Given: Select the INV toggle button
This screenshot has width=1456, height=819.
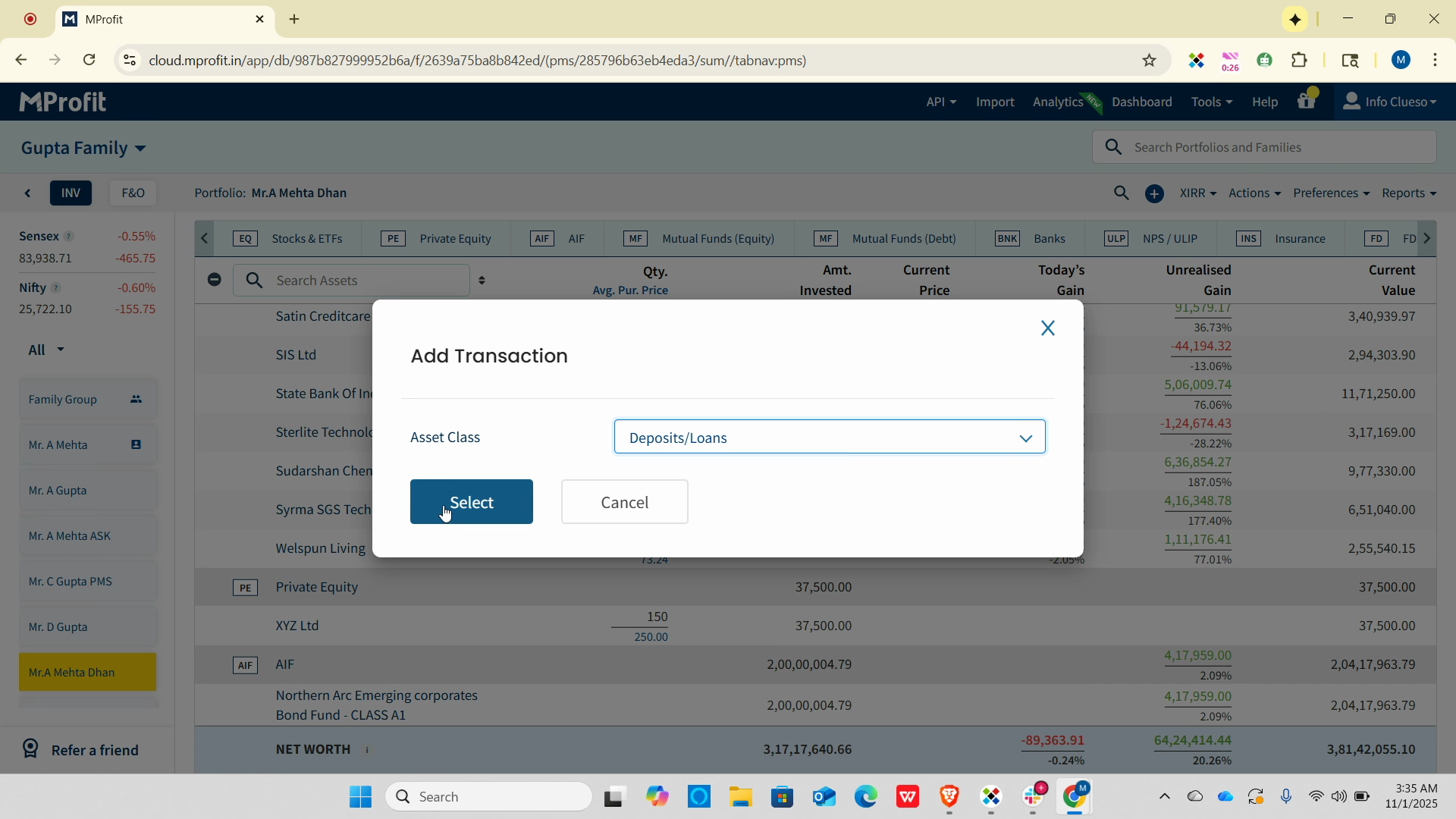Looking at the screenshot, I should pos(71,193).
